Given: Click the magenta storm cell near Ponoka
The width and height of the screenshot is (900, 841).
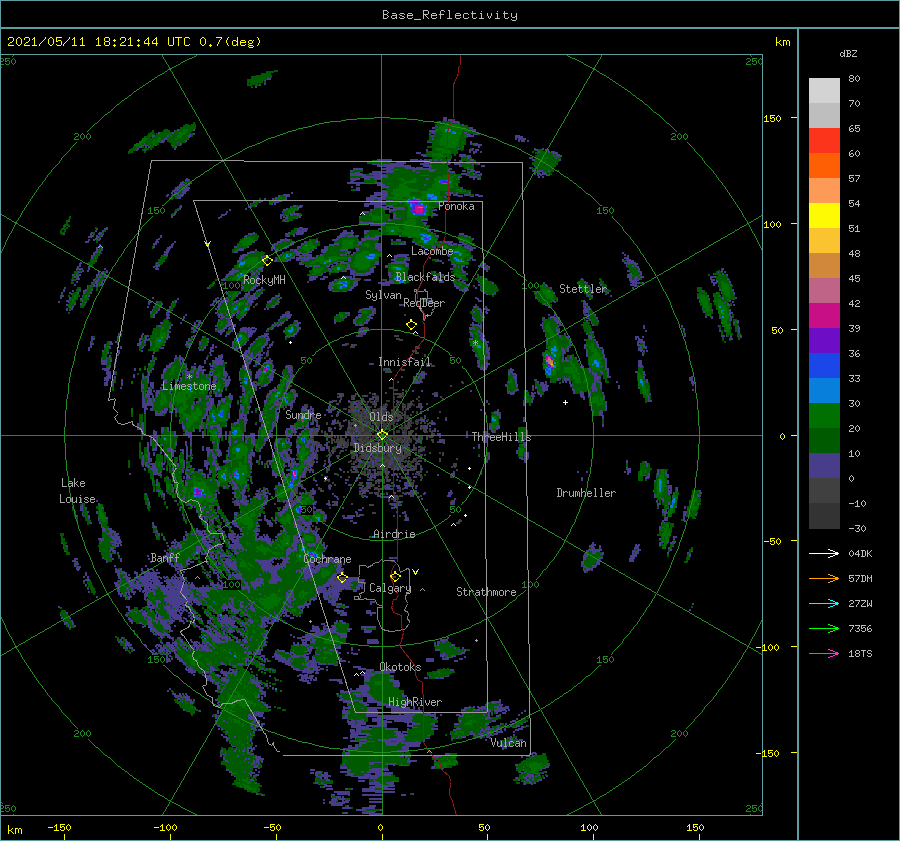Looking at the screenshot, I should 419,208.
